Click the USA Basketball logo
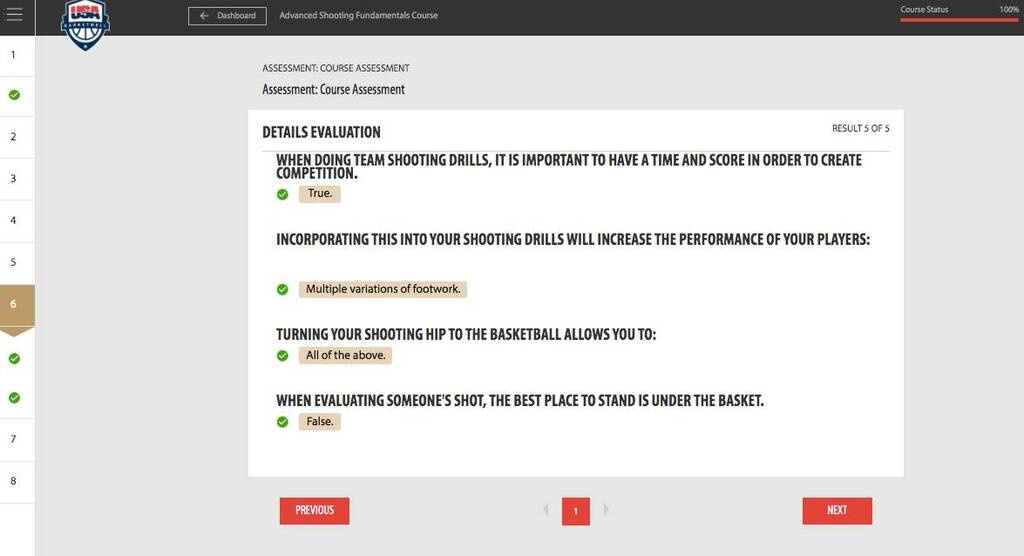Viewport: 1024px width, 556px height. (85, 24)
